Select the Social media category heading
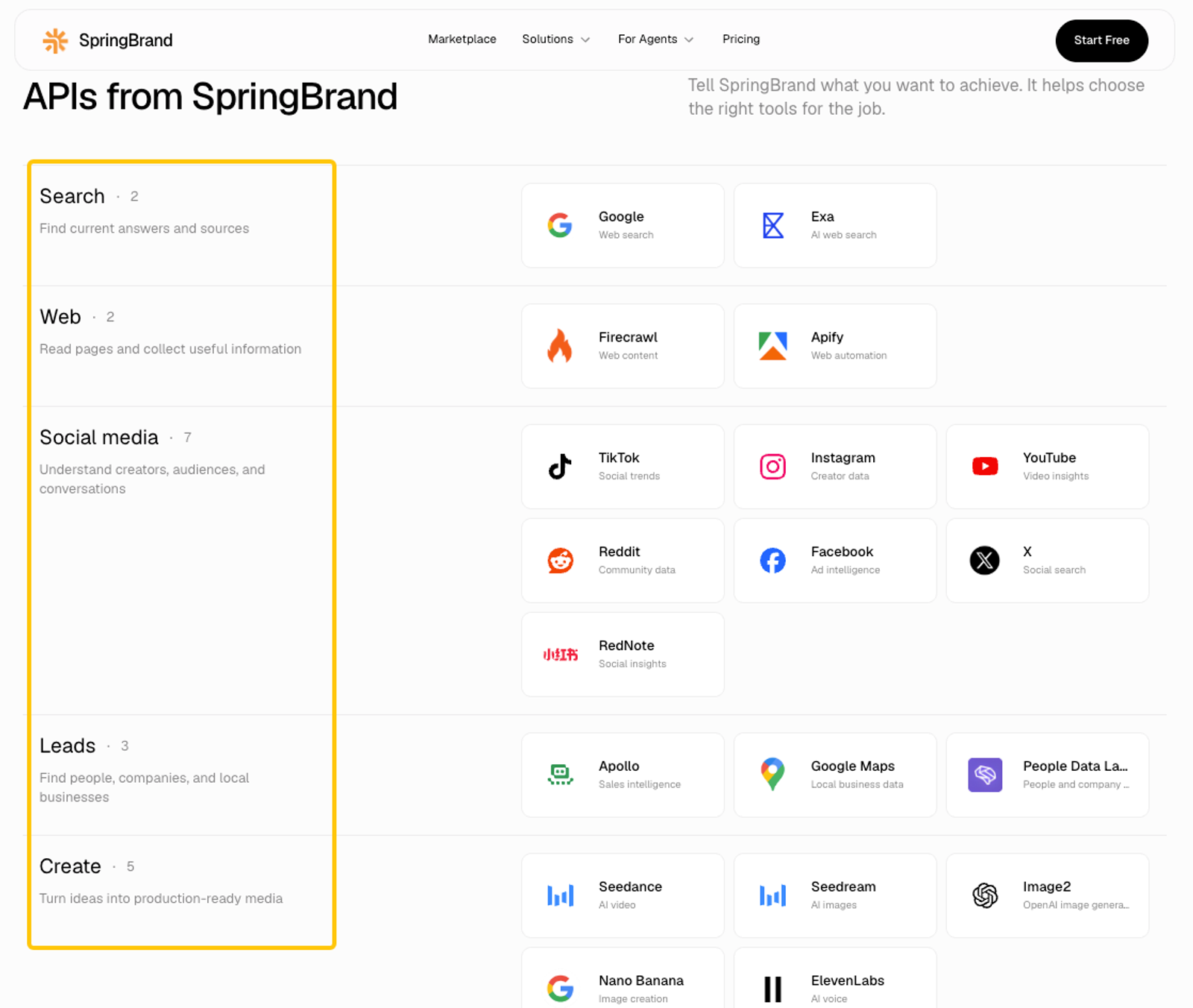The height and width of the screenshot is (1008, 1193). [x=99, y=437]
